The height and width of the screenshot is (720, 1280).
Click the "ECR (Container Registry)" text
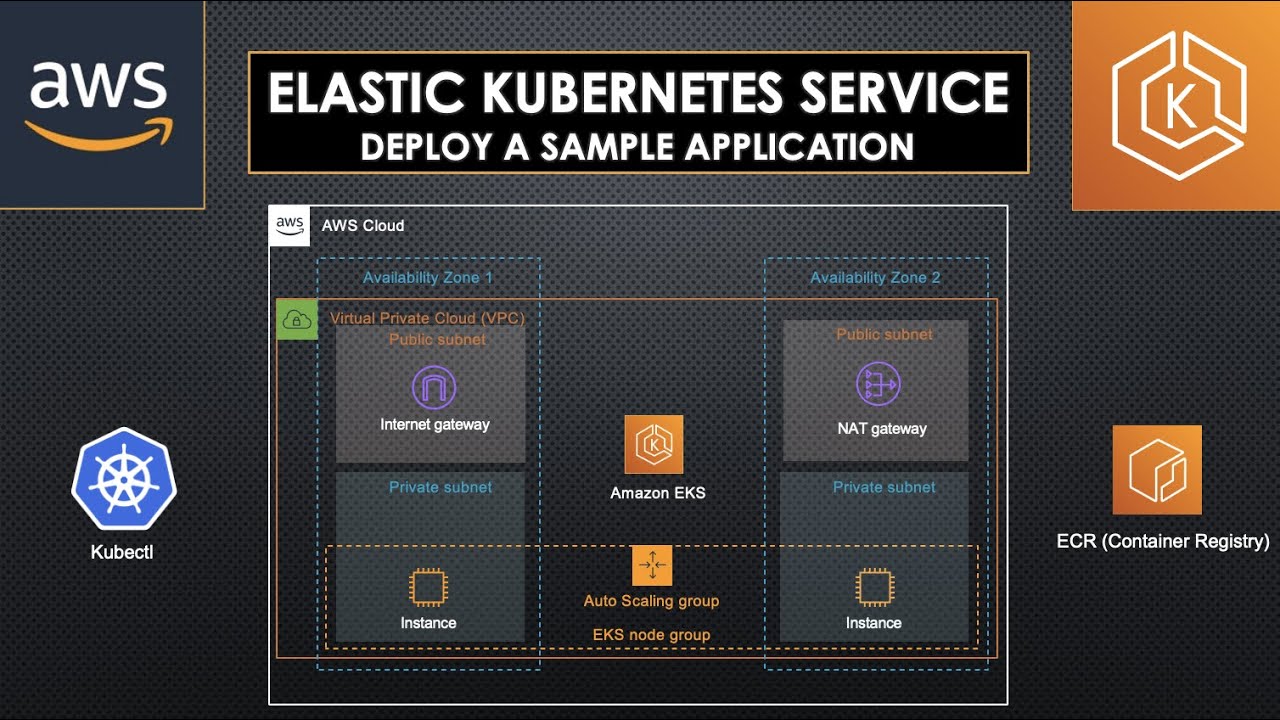click(x=1163, y=542)
